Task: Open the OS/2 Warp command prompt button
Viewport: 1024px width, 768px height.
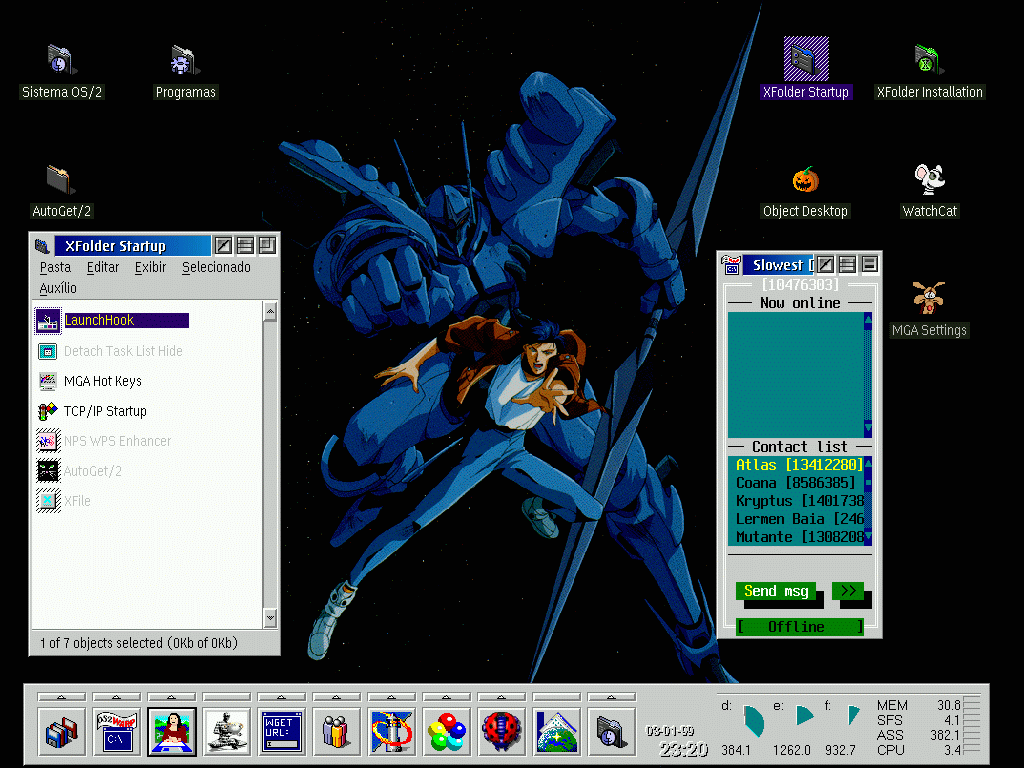Action: 116,731
